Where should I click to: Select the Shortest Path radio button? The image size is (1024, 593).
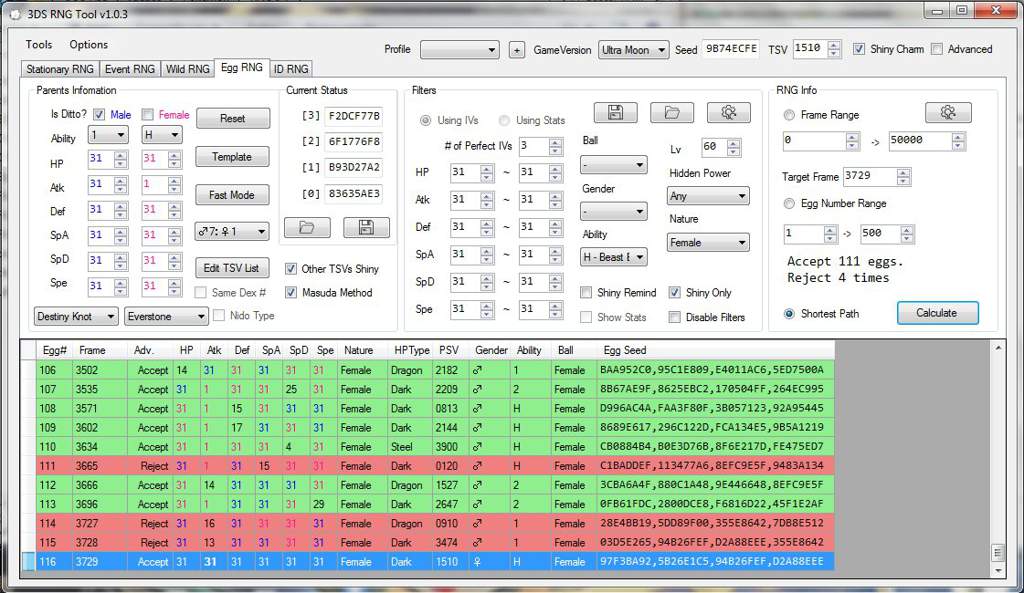[789, 314]
